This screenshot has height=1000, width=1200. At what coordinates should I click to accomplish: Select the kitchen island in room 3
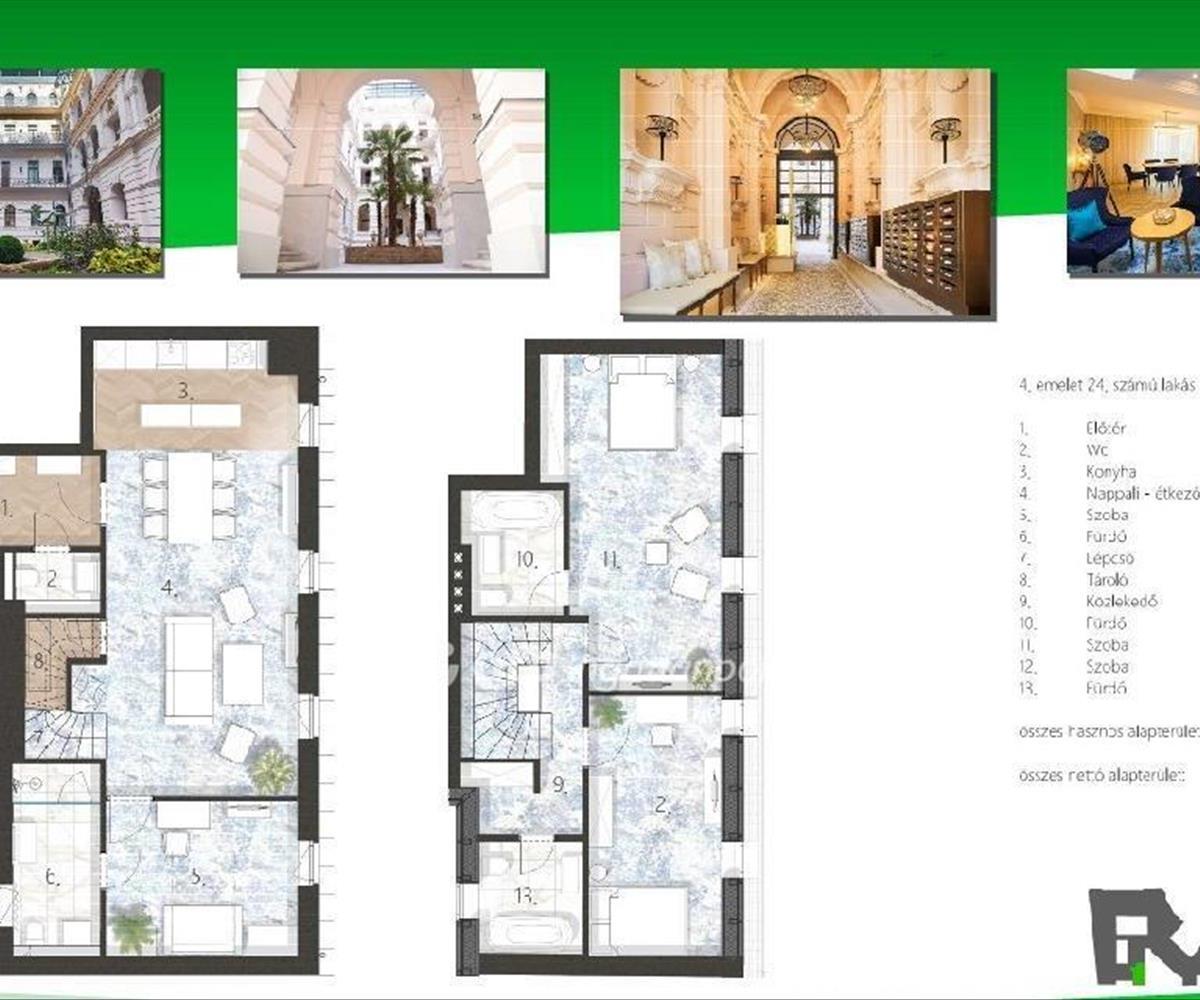click(x=191, y=415)
